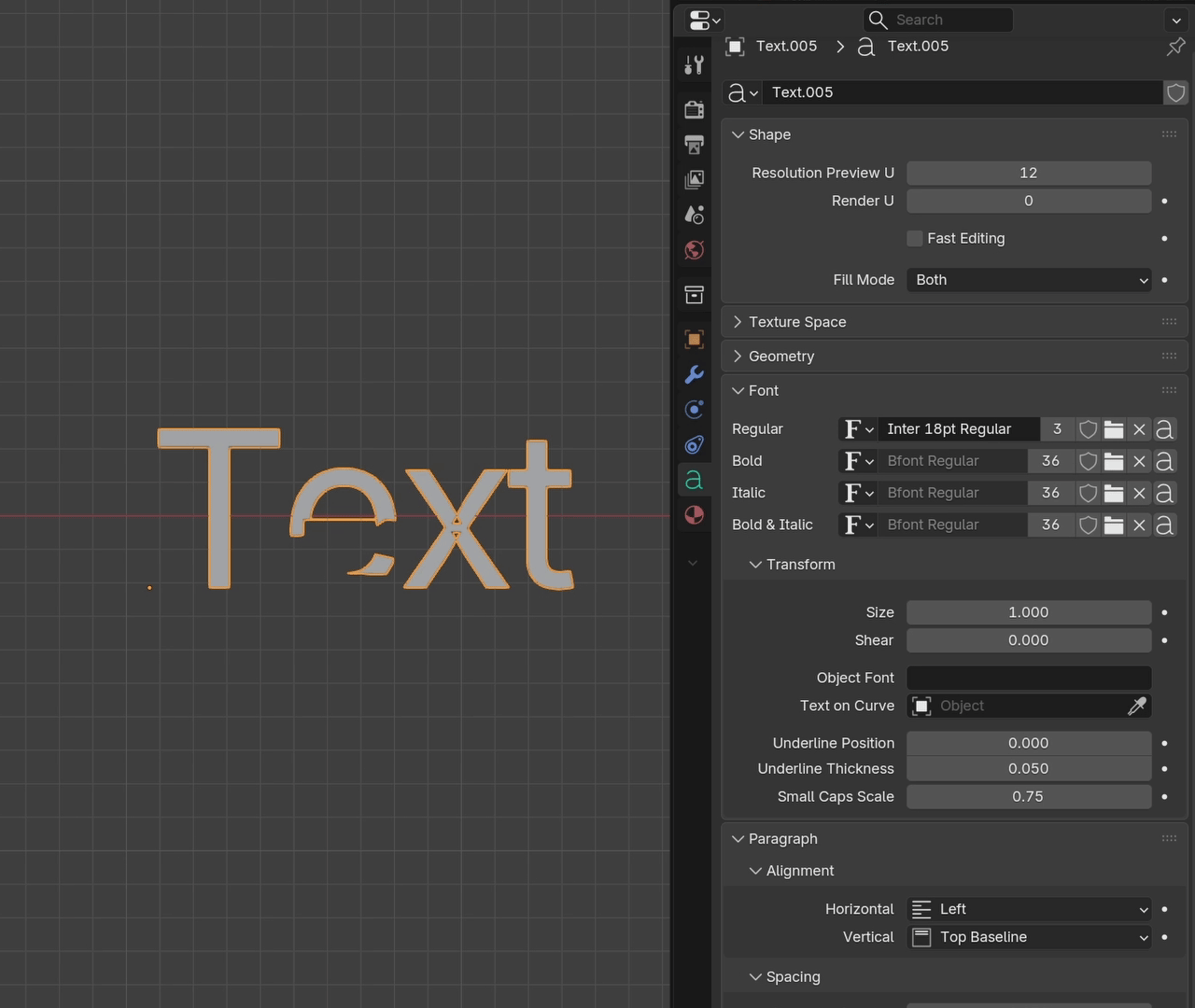Open the Physics properties tab
Image resolution: width=1195 pixels, height=1008 pixels.
(x=694, y=410)
